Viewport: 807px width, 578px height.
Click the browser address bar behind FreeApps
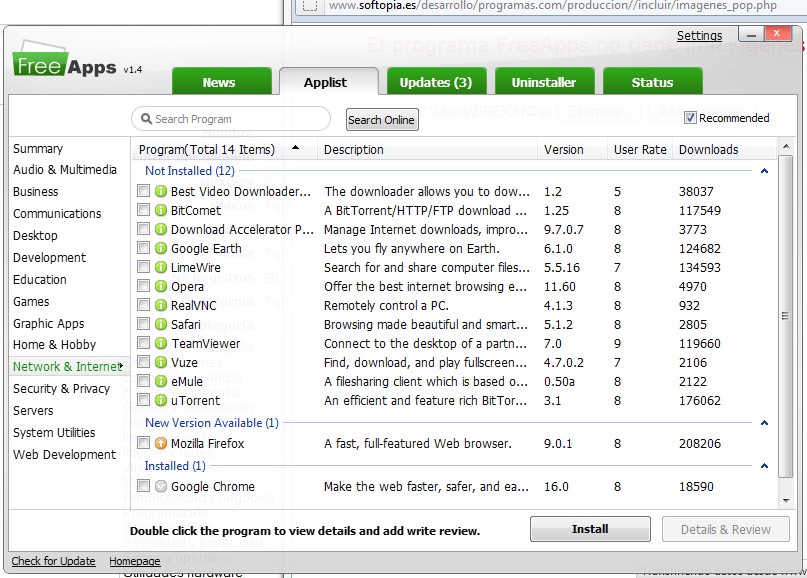coord(553,6)
